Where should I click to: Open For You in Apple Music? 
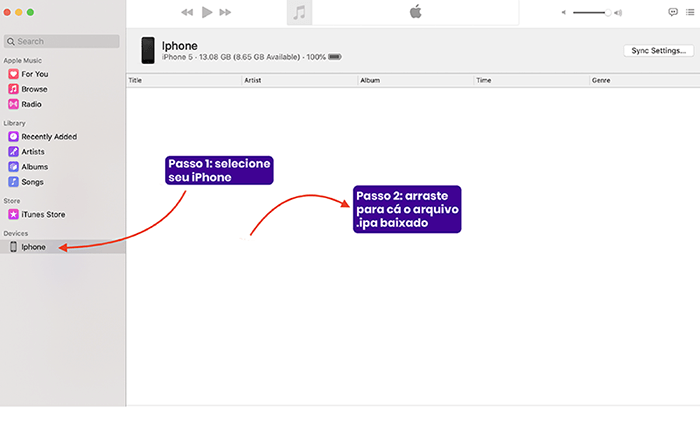coord(35,74)
